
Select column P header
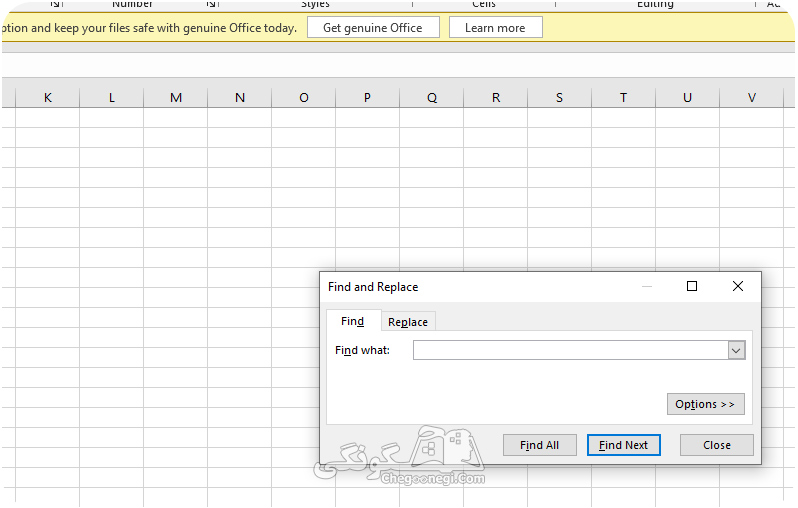[x=367, y=97]
